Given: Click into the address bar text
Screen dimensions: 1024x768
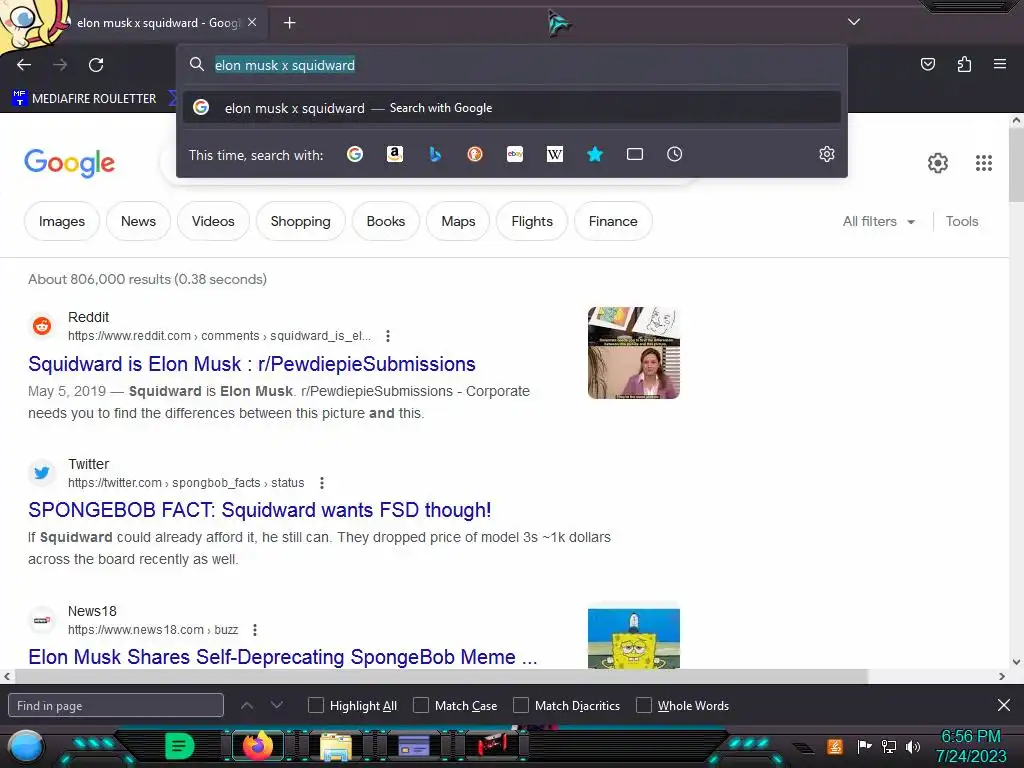Looking at the screenshot, I should (285, 65).
